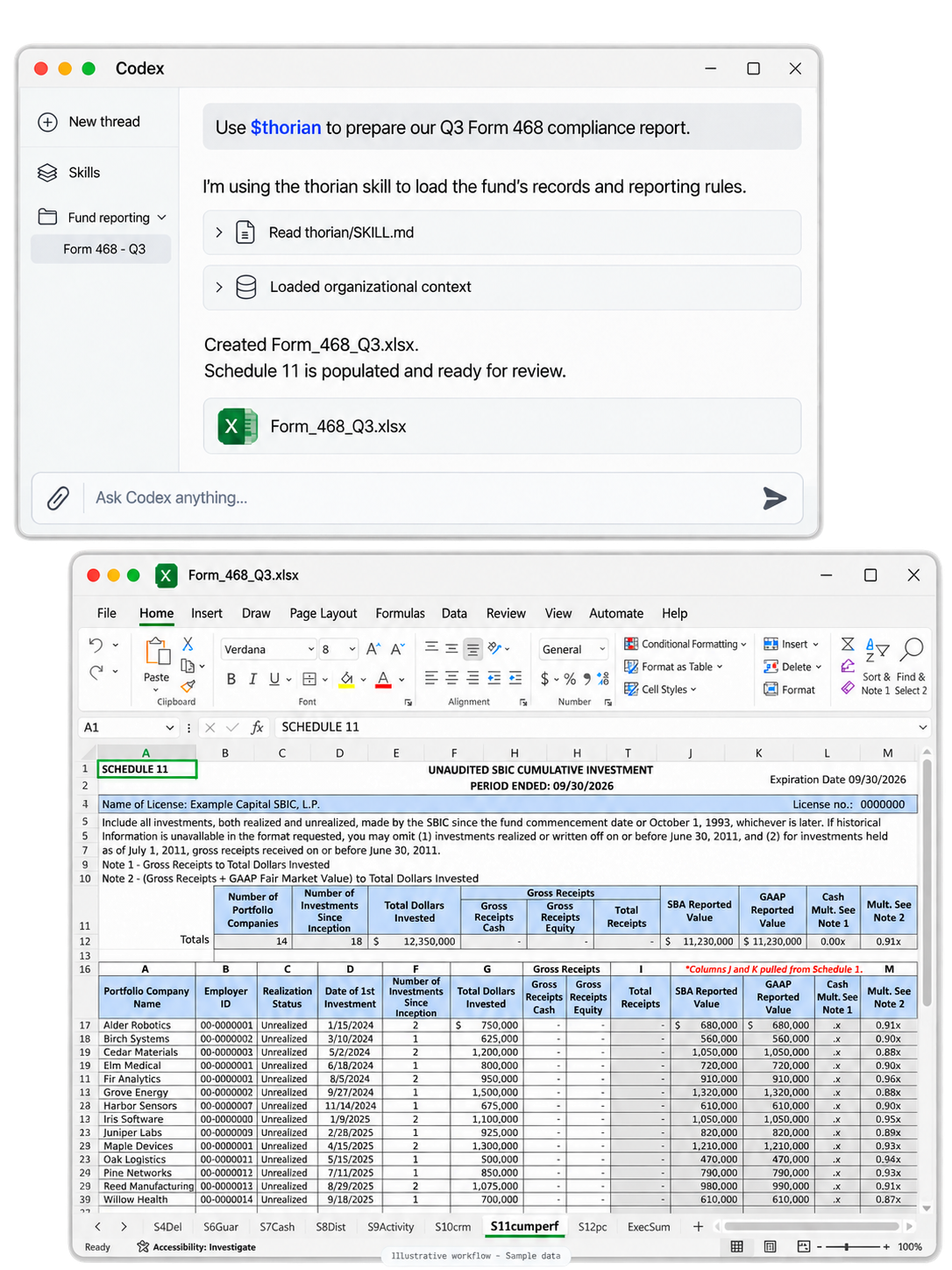Add a new sheet with plus button
This screenshot has width=952, height=1270.
[x=698, y=1226]
